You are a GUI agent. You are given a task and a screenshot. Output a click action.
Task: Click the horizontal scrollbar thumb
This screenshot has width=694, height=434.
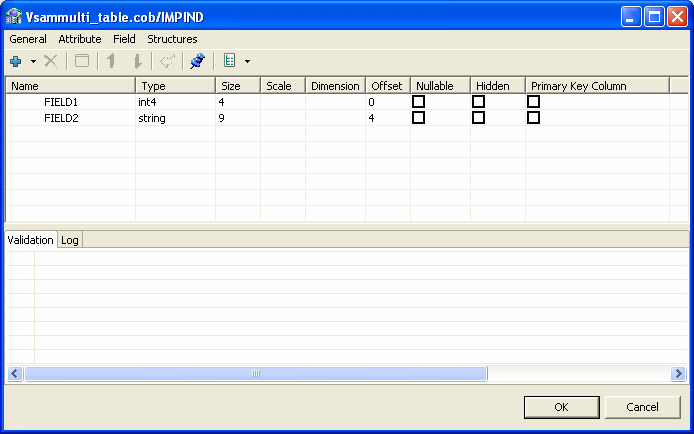pyautogui.click(x=256, y=373)
